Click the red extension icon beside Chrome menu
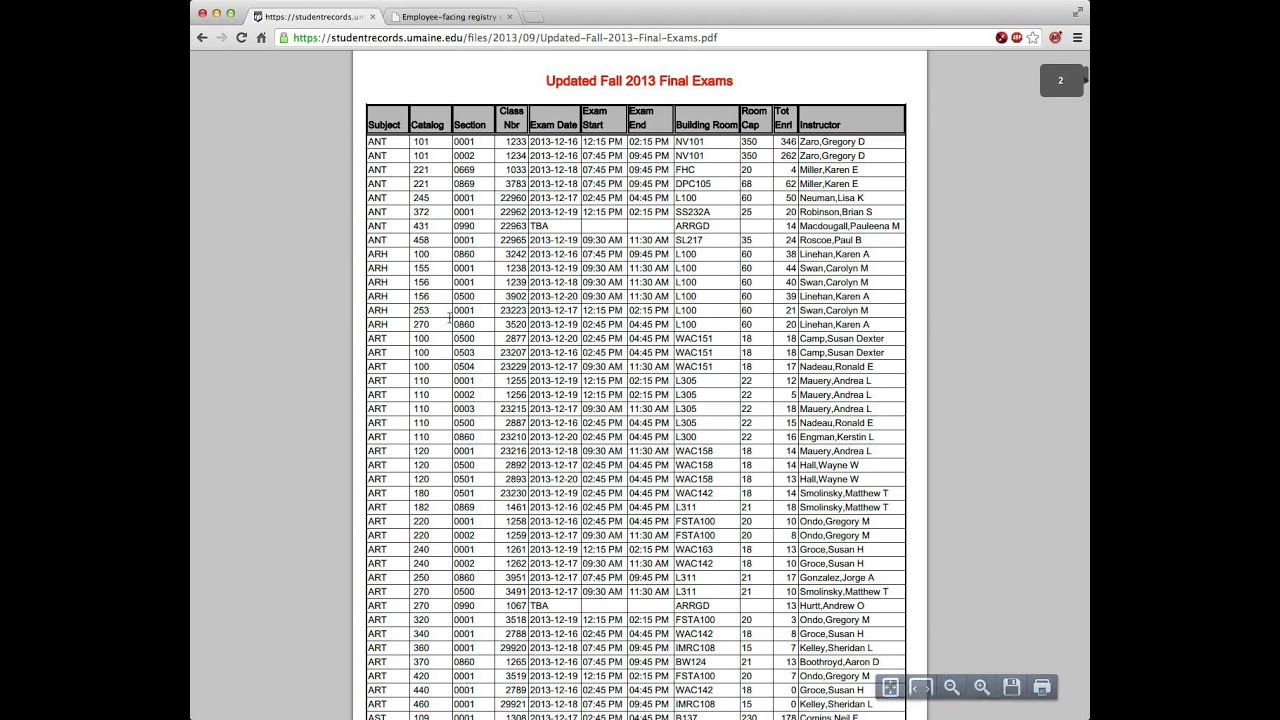The height and width of the screenshot is (720, 1280). point(1055,38)
